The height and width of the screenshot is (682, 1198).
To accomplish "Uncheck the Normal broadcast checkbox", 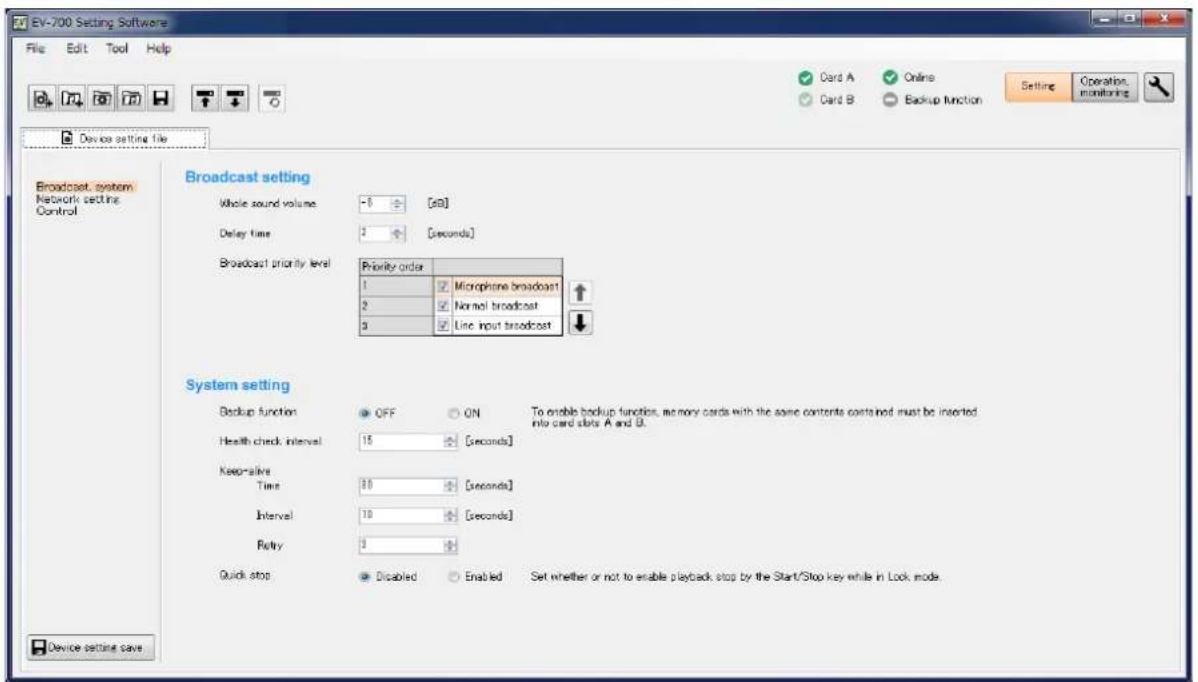I will tap(442, 305).
